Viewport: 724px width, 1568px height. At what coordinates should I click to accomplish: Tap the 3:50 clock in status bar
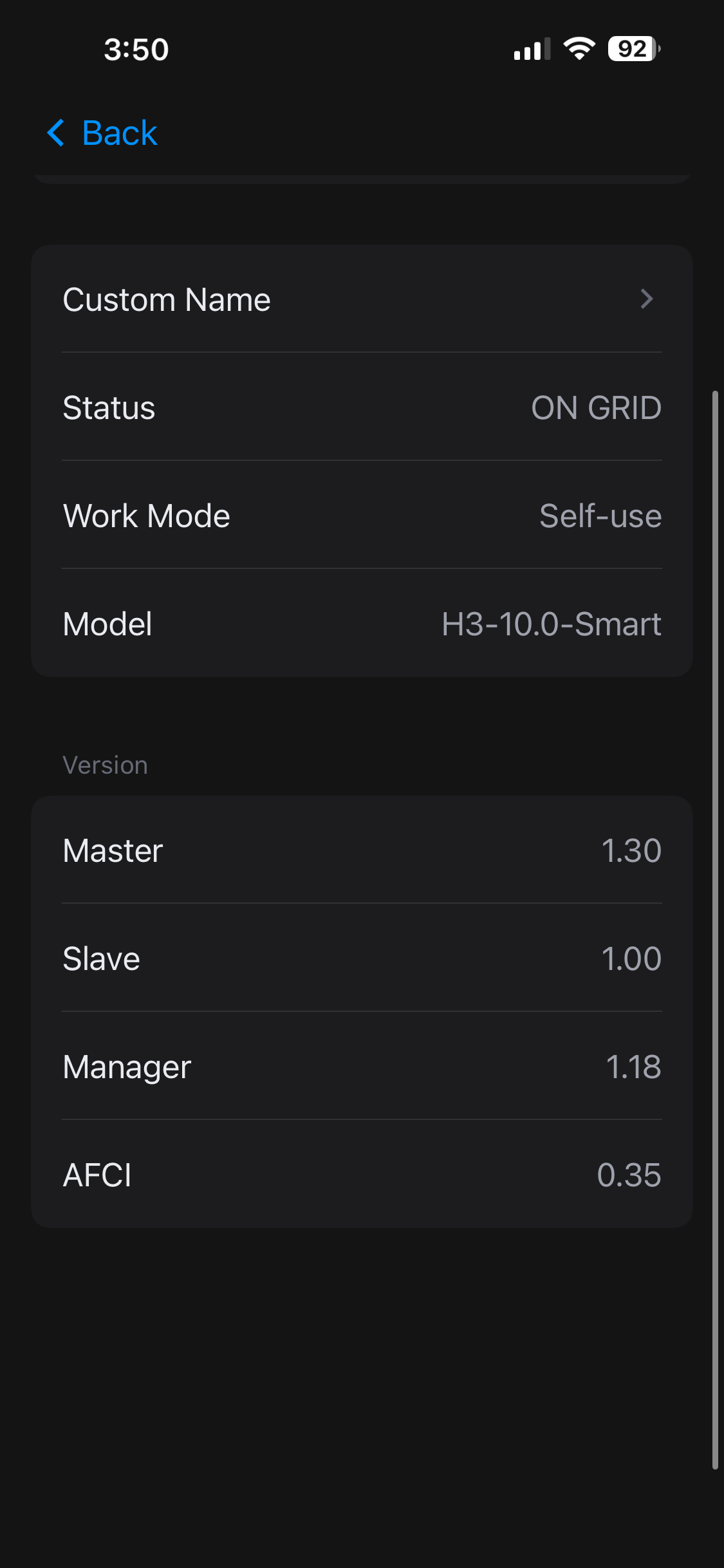pyautogui.click(x=136, y=50)
